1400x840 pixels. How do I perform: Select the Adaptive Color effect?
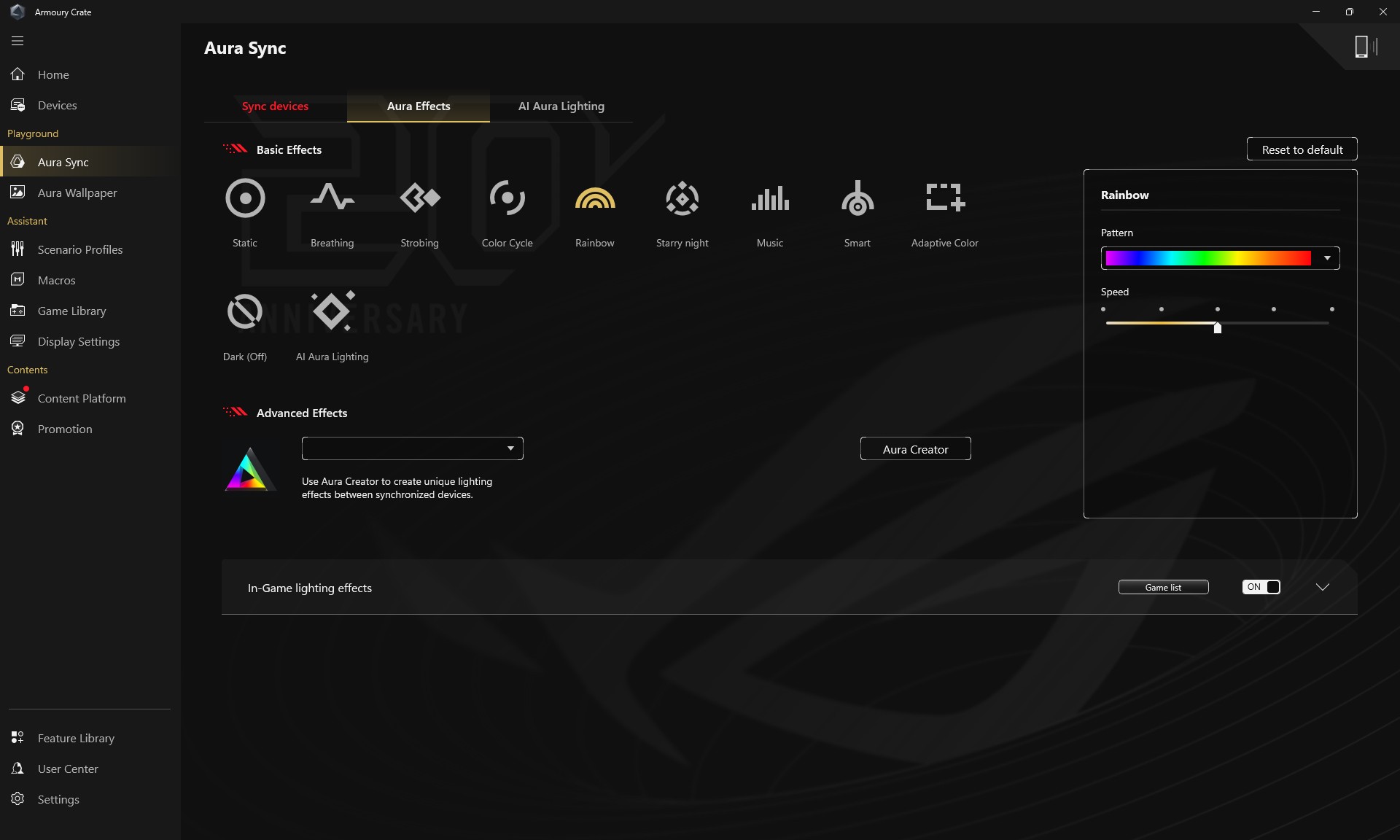coord(945,198)
